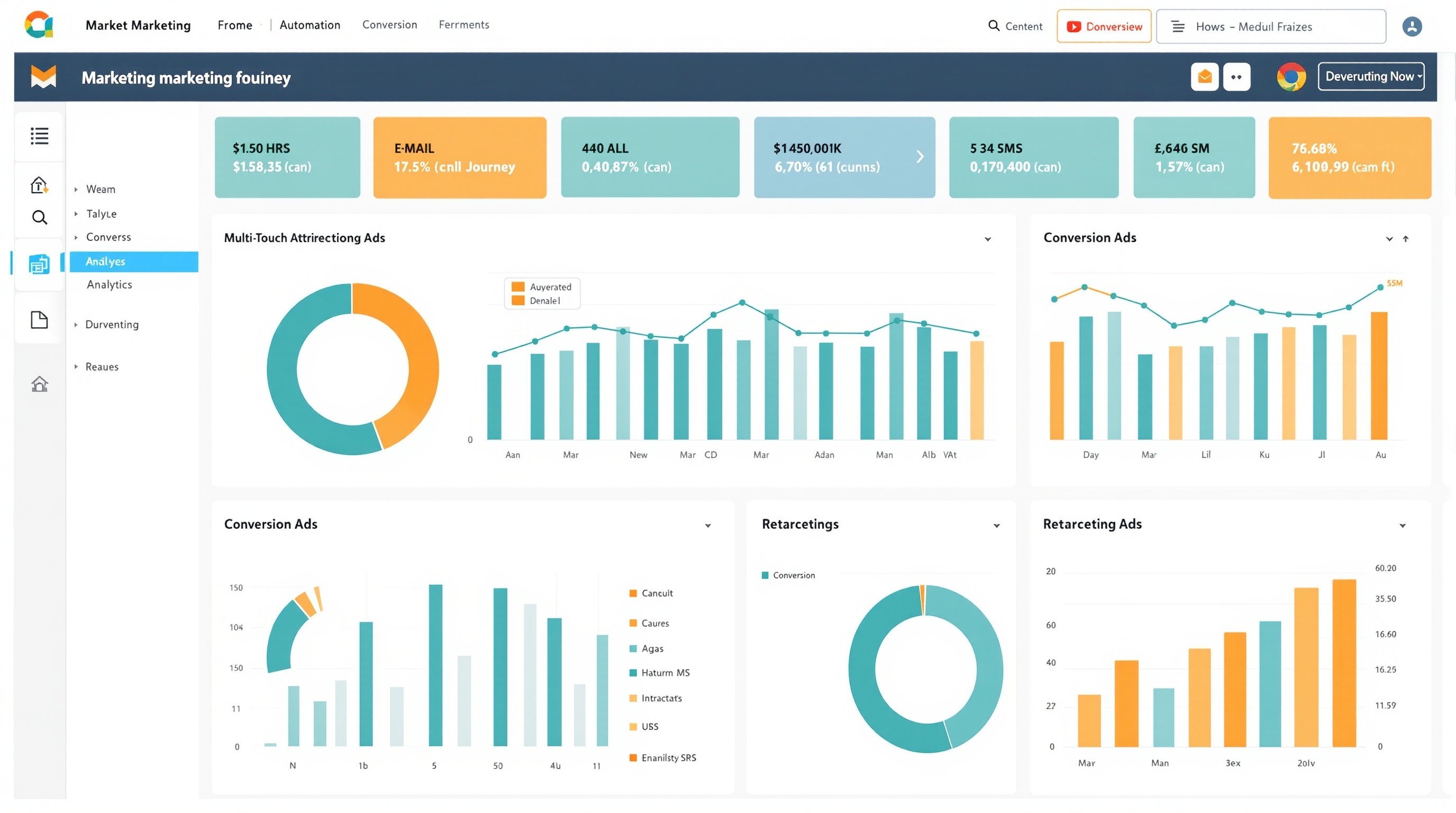Viewport: 1456px width, 813px height.
Task: Click the bottom house icon in sidebar
Action: (39, 384)
